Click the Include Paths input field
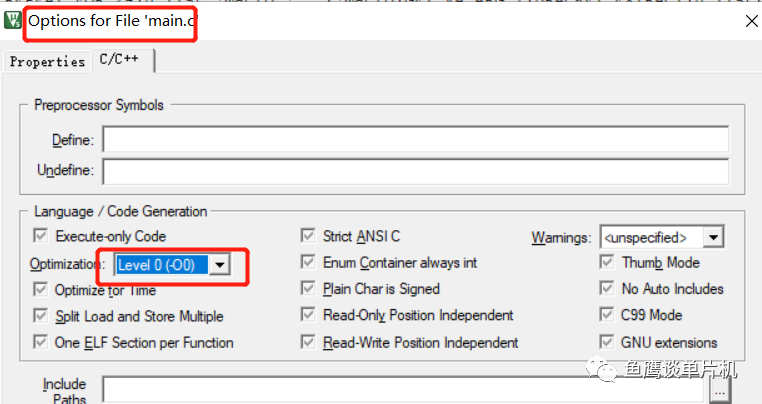Viewport: 762px width, 404px height. 403,390
